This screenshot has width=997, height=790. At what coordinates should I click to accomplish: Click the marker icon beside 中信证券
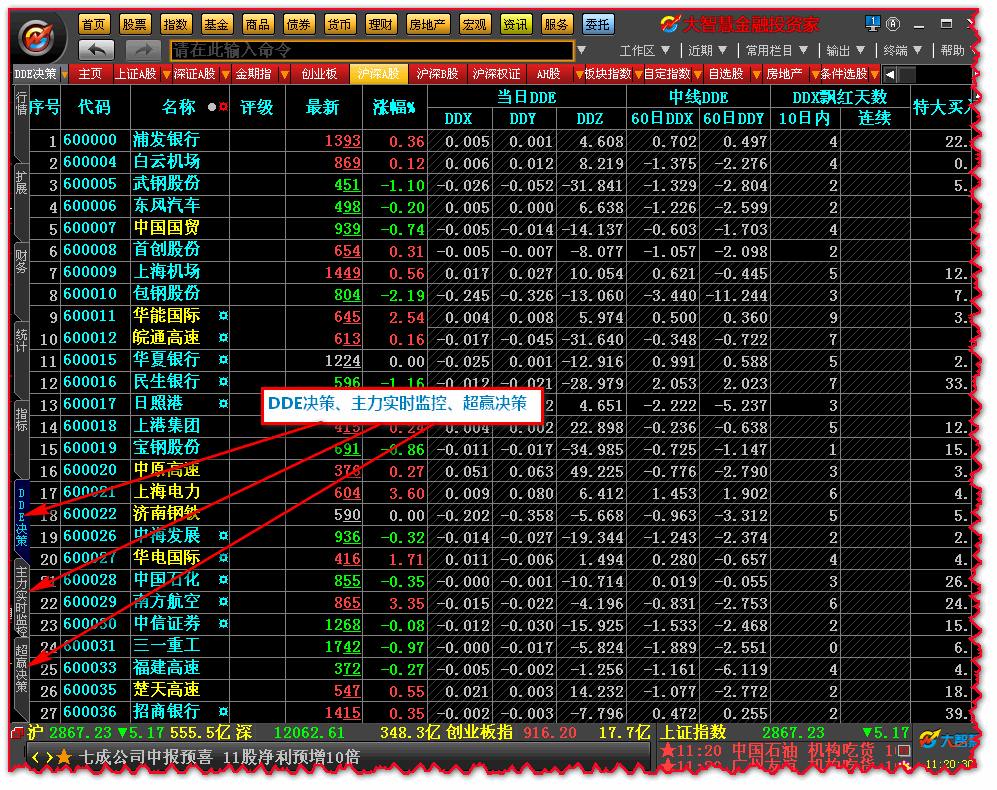click(223, 623)
